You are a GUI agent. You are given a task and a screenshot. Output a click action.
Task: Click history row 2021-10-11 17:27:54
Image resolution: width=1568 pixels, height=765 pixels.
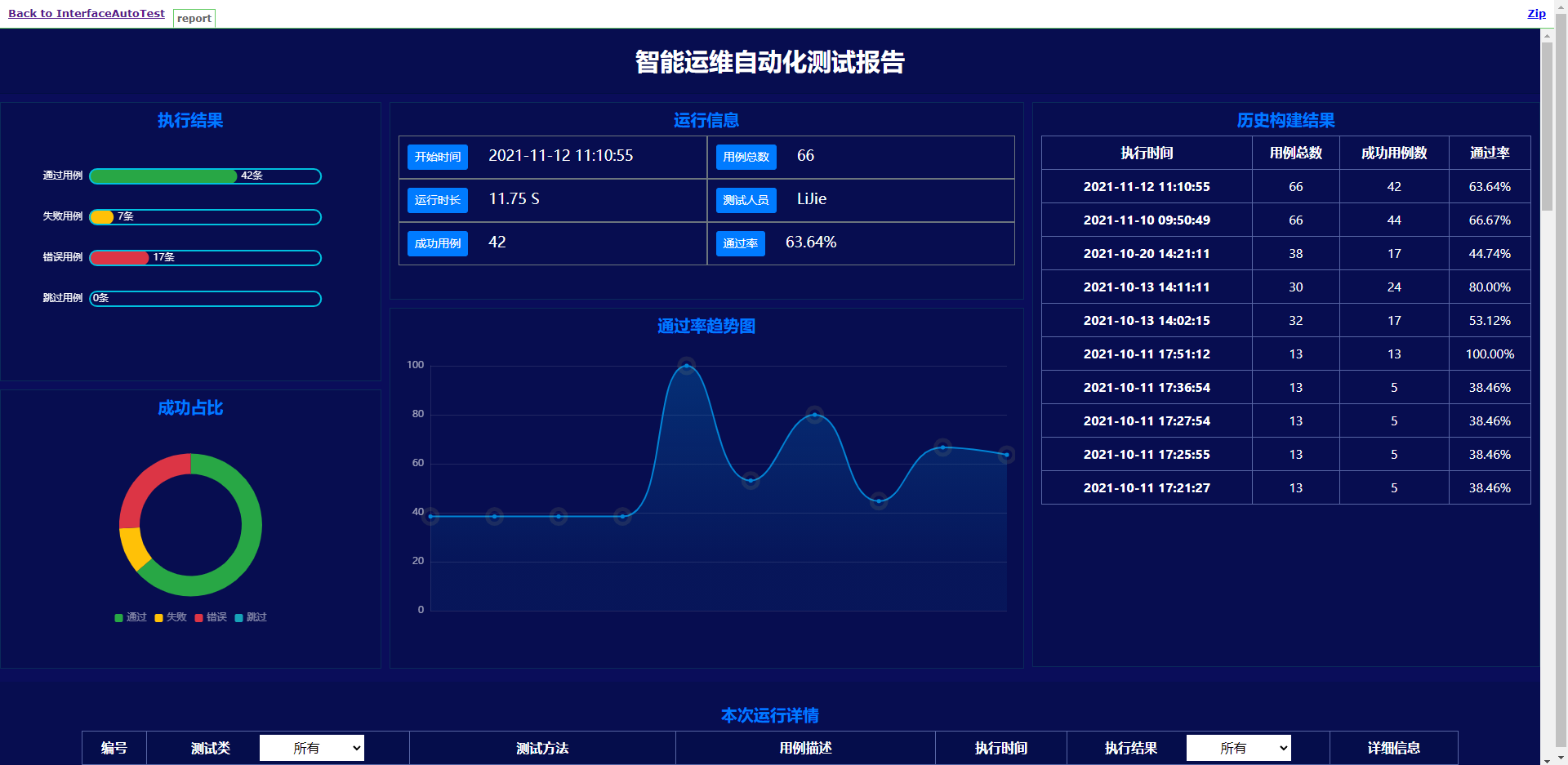pyautogui.click(x=1285, y=421)
